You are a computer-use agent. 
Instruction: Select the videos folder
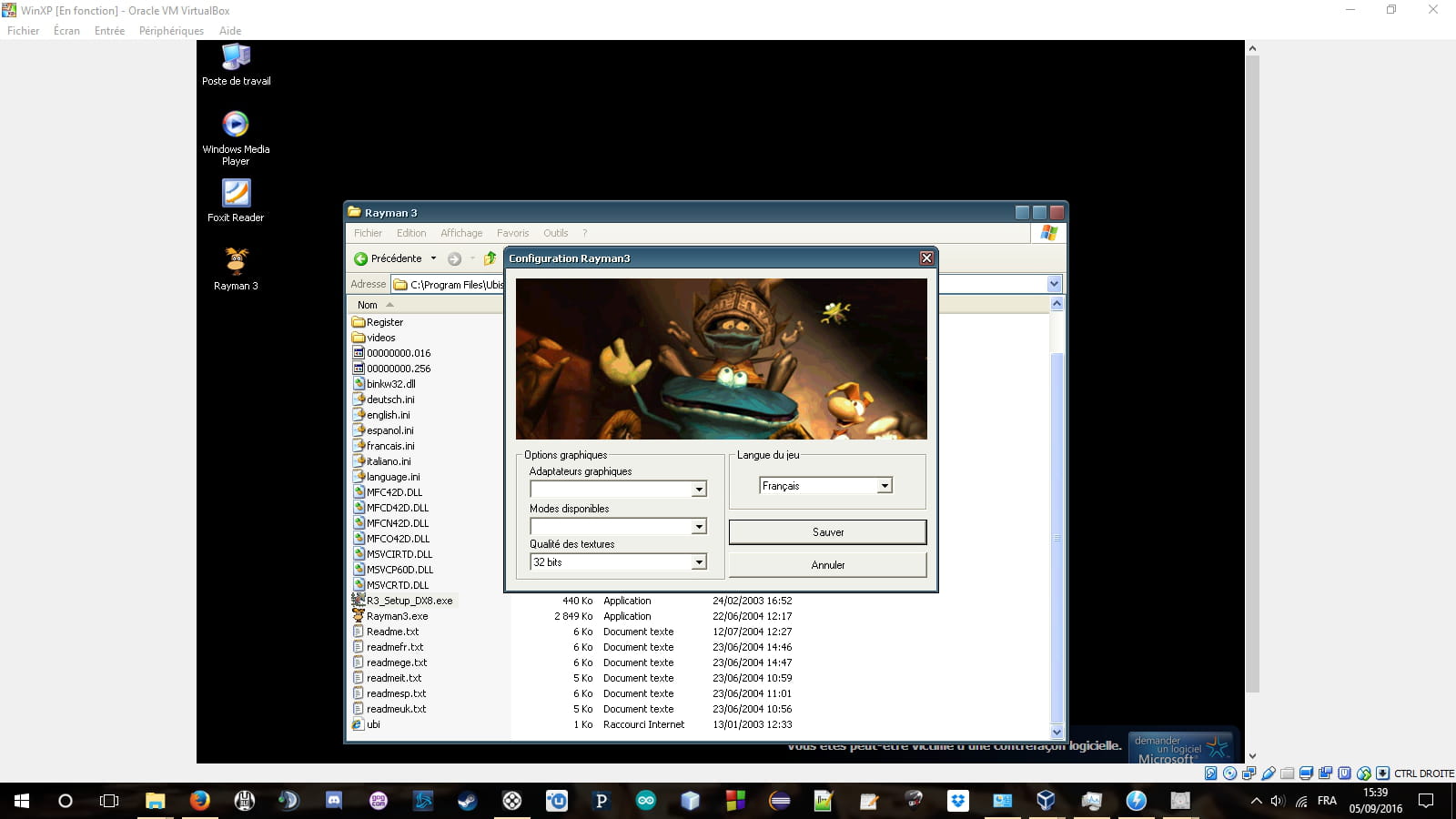pyautogui.click(x=374, y=338)
